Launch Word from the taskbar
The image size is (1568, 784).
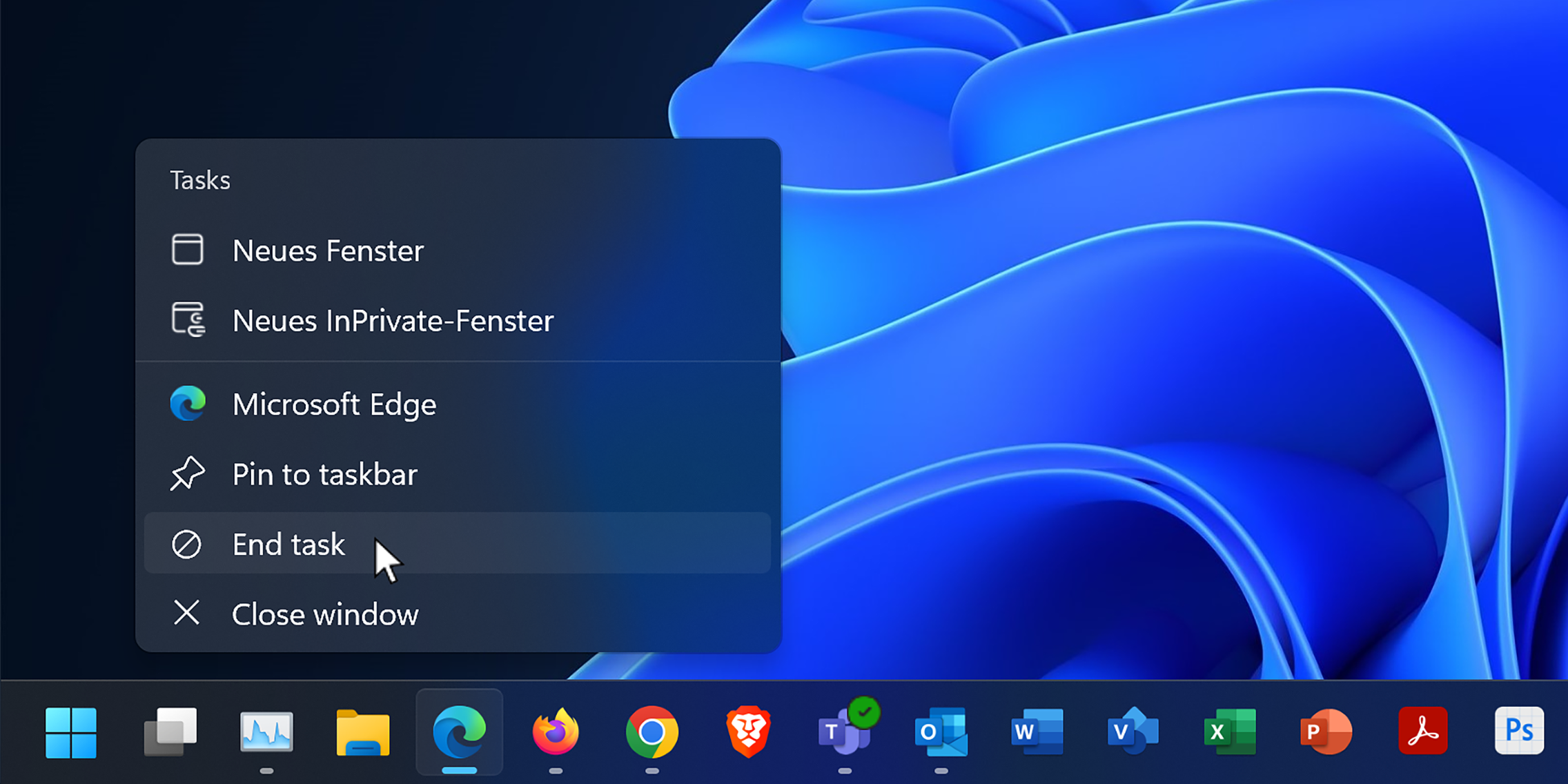click(x=1037, y=732)
